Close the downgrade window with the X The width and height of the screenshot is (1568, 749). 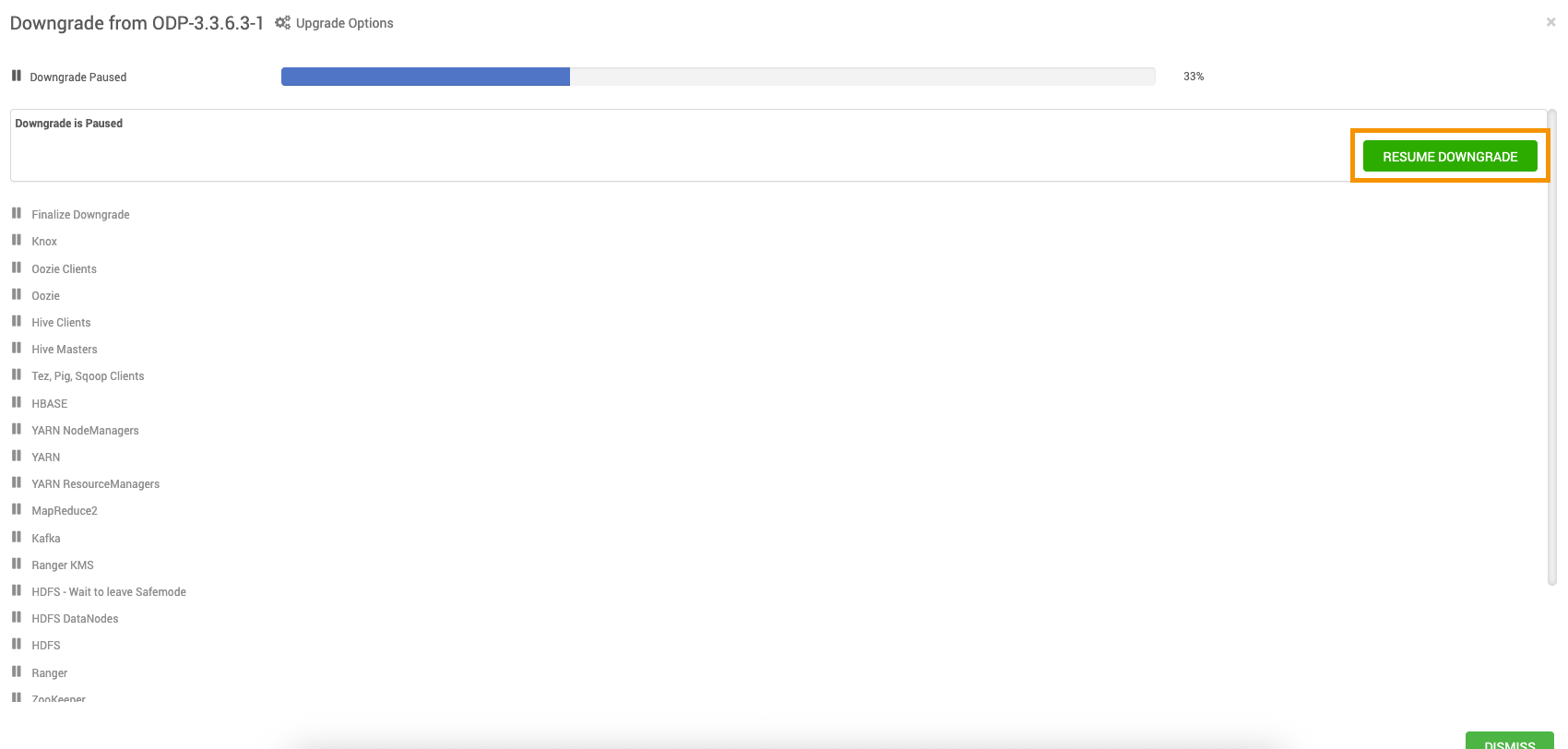1550,22
